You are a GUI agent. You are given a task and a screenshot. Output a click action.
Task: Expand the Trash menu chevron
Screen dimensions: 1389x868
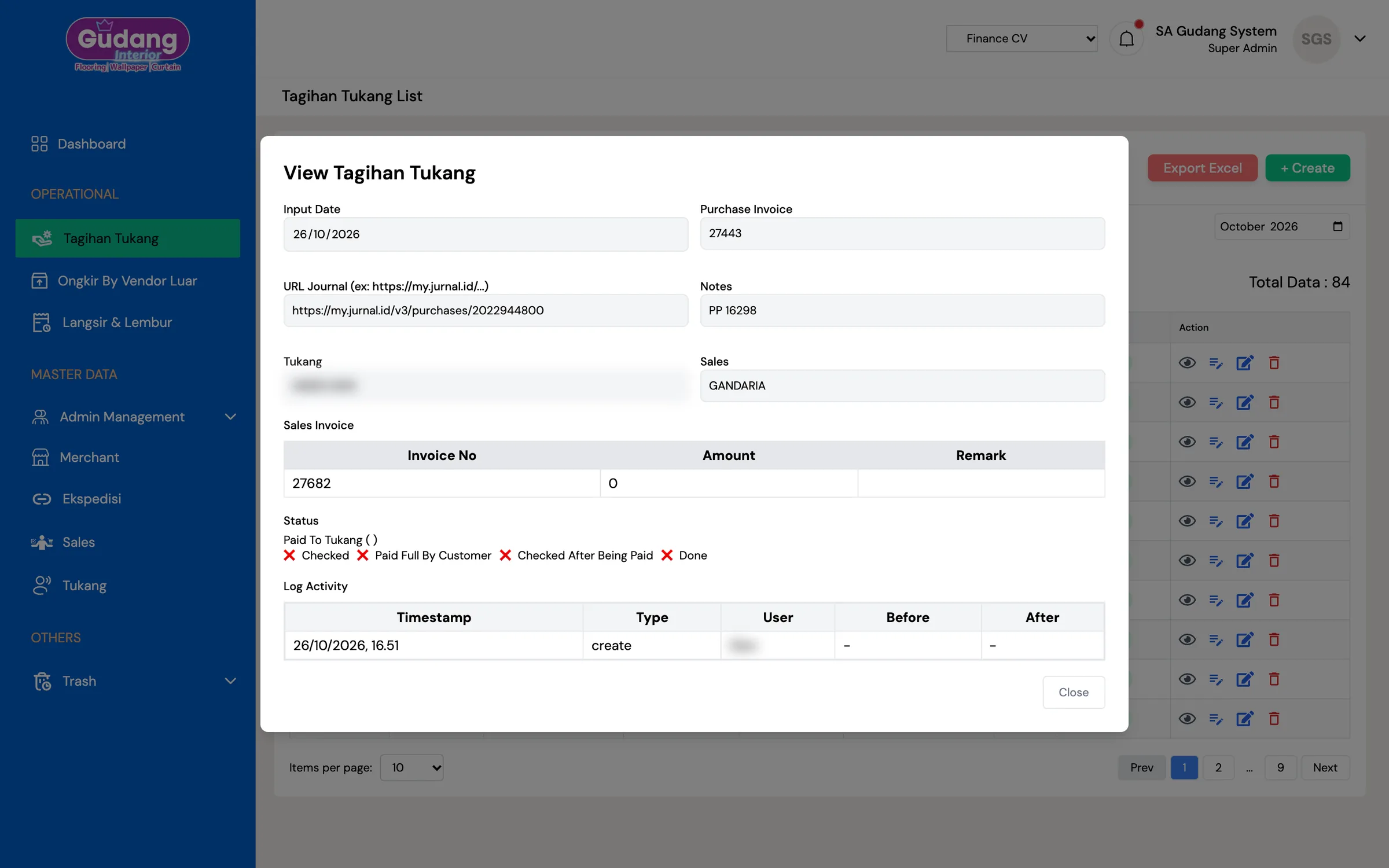tap(230, 681)
